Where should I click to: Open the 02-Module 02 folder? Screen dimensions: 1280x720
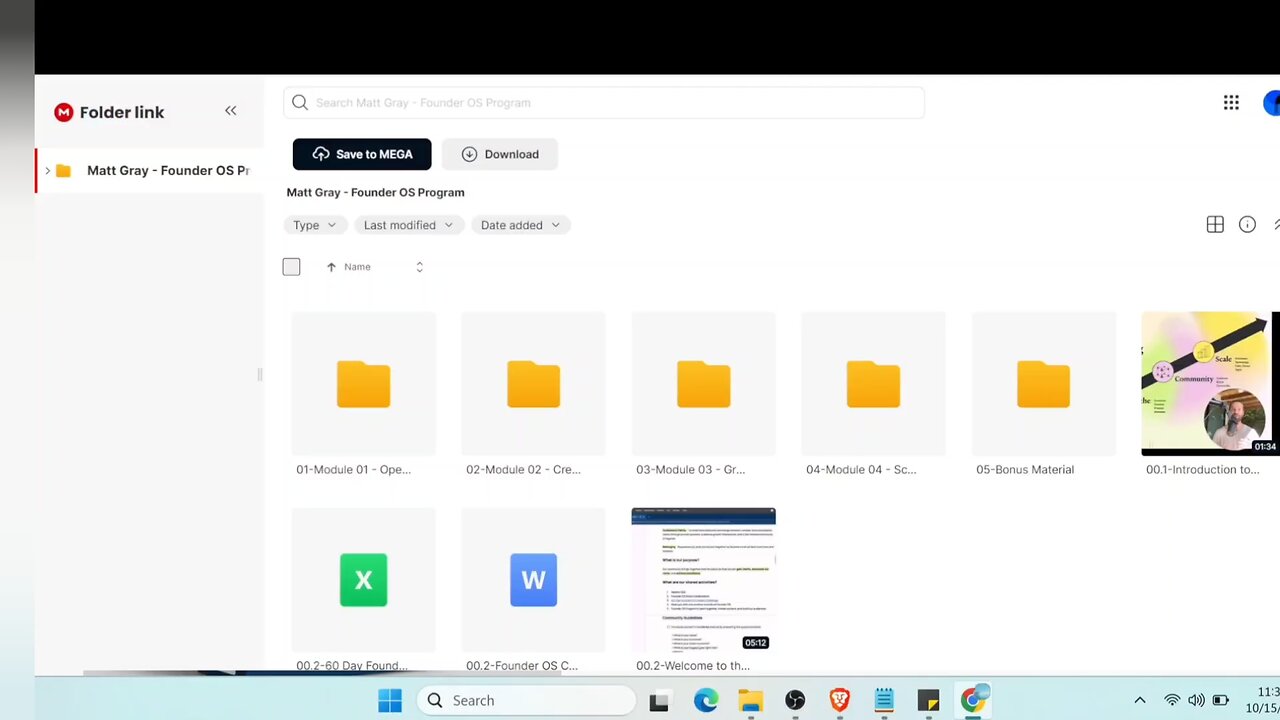(x=533, y=384)
